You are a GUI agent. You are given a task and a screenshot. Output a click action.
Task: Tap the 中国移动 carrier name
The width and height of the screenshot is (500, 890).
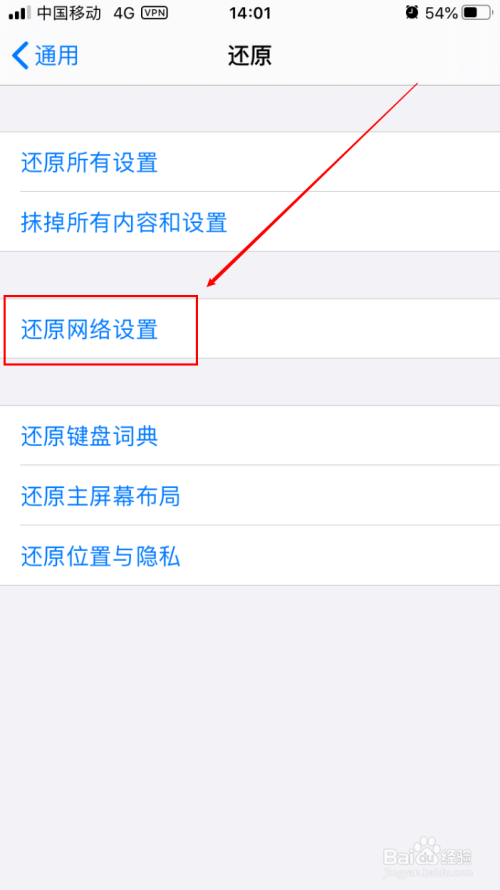(69, 12)
